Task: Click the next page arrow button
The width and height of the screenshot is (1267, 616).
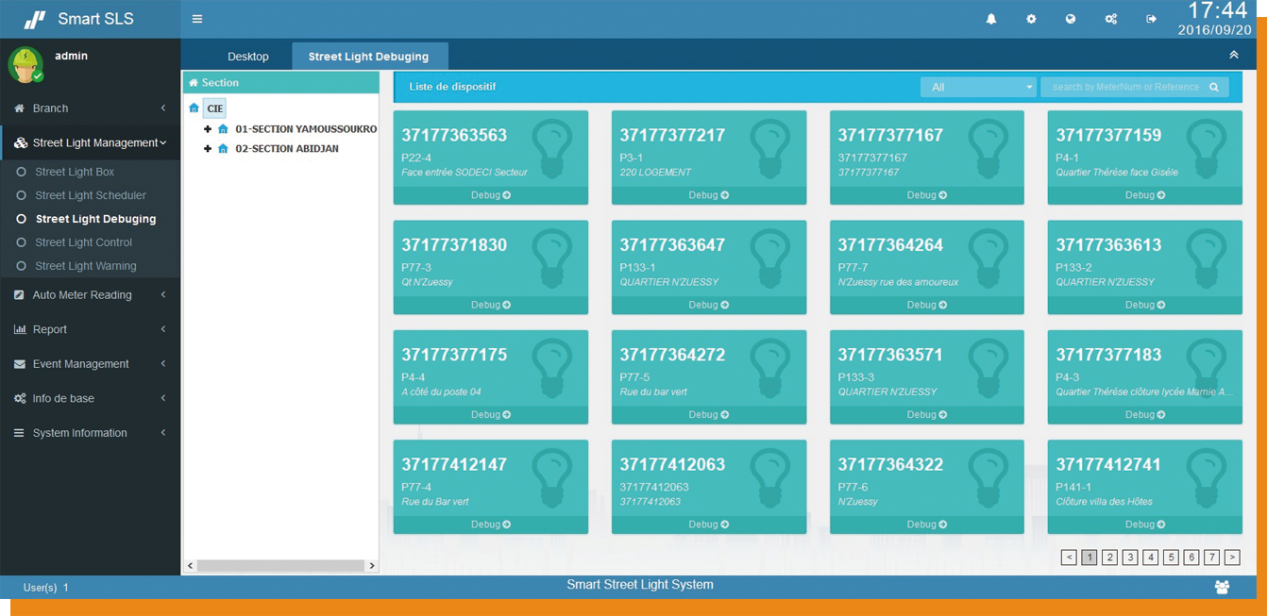Action: click(1232, 557)
